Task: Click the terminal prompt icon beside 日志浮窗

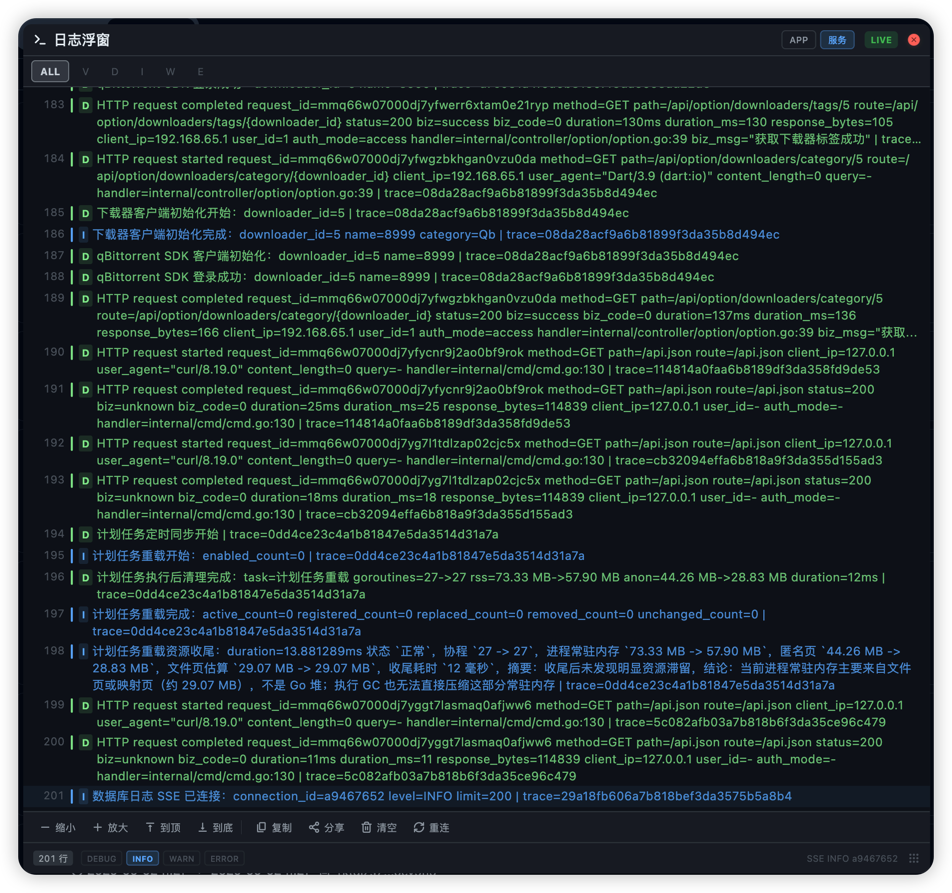Action: click(x=39, y=39)
